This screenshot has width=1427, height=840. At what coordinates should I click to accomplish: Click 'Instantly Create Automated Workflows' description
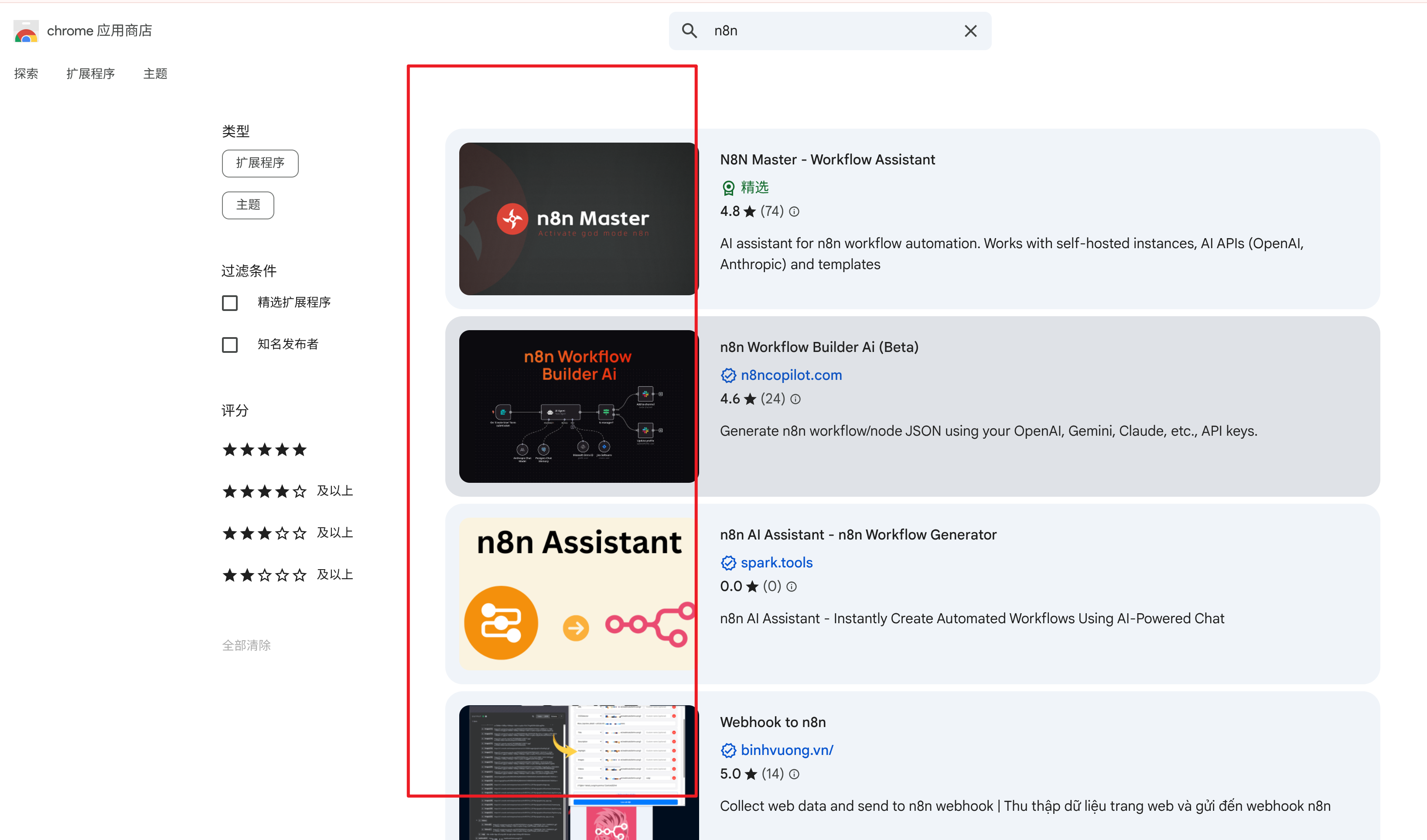point(972,618)
